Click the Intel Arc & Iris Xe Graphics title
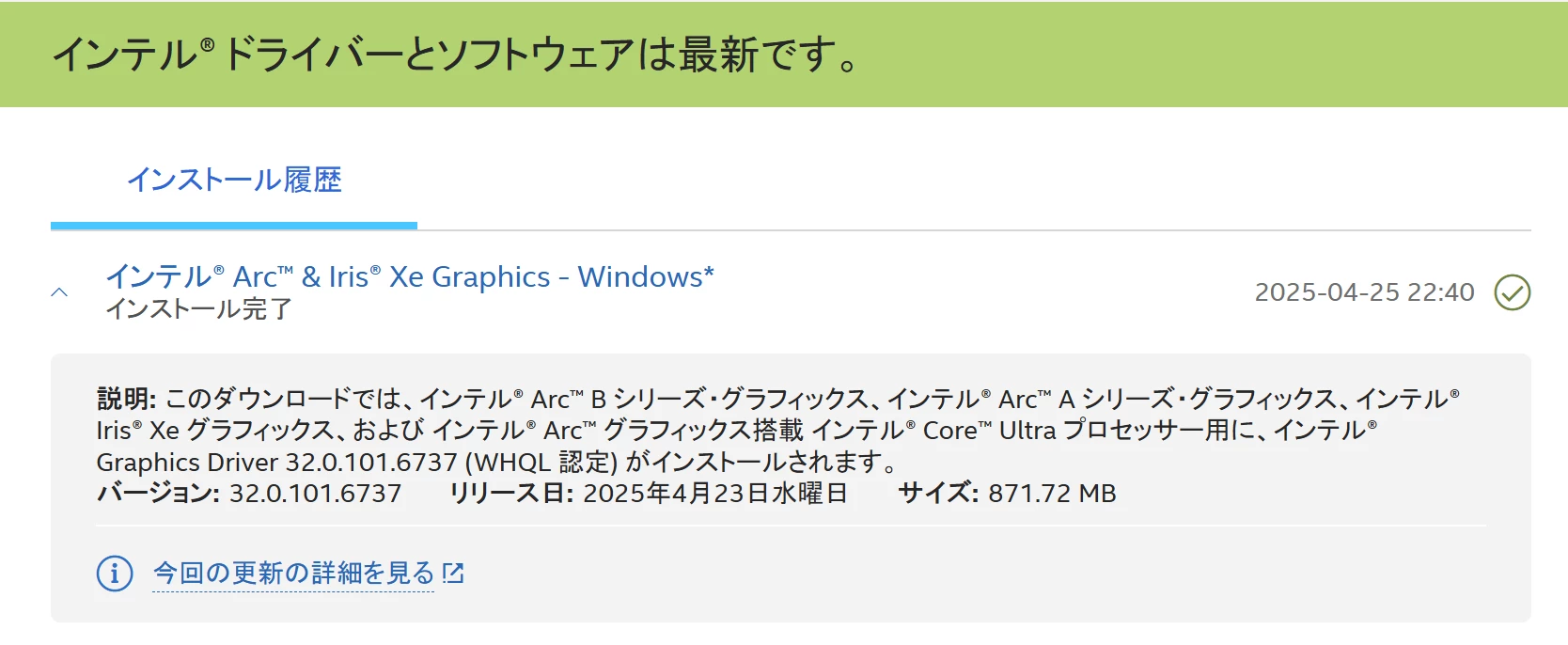Screen dimensions: 1568x645 pyautogui.click(x=410, y=276)
